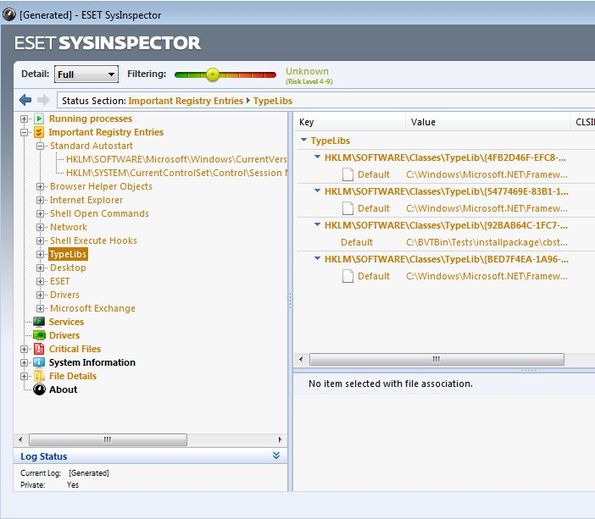Expand the Shell Execute Hooks node
595x519 pixels.
pyautogui.click(x=40, y=241)
